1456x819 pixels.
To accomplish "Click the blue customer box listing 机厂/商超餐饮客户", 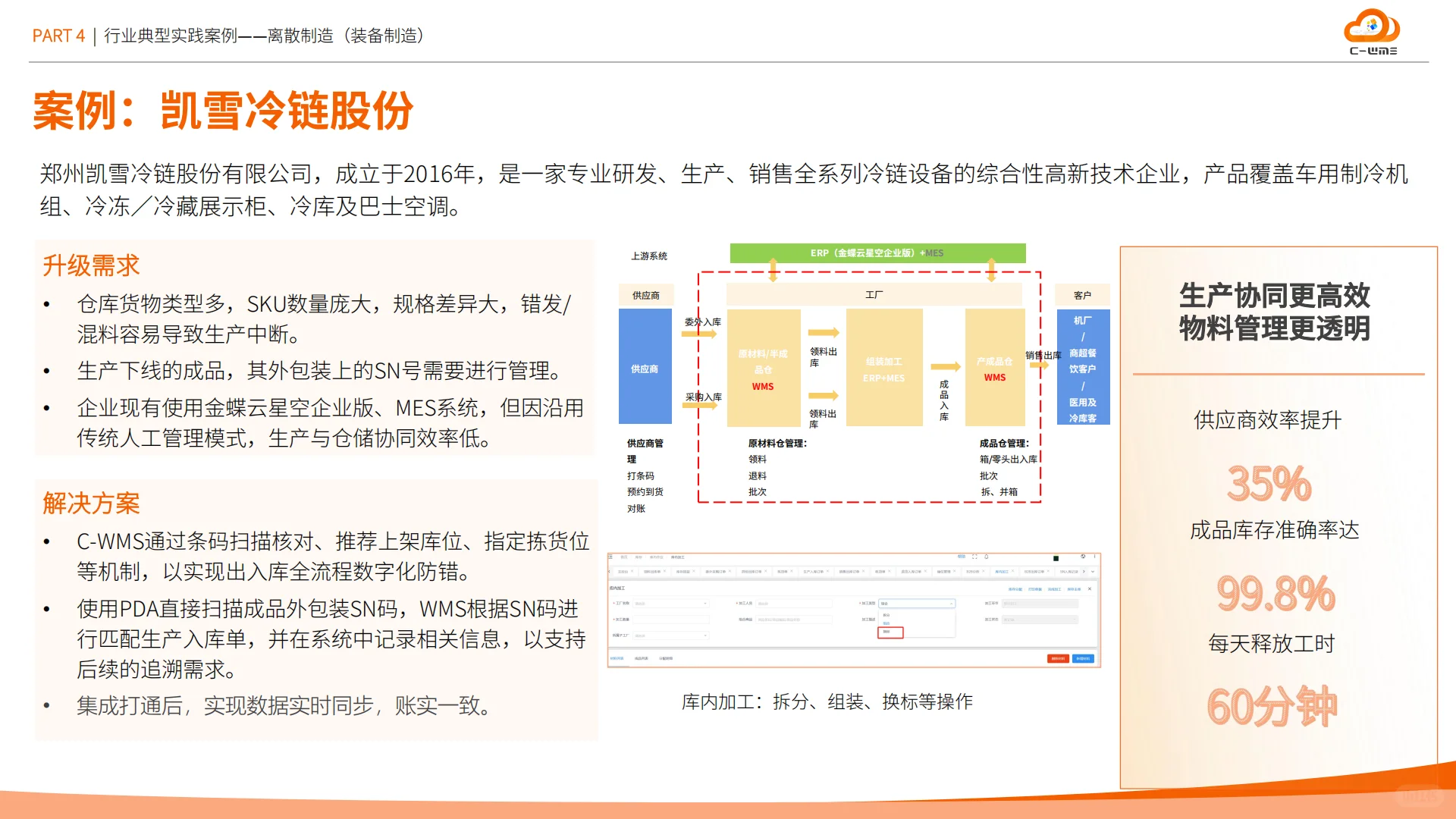I will click(1083, 367).
